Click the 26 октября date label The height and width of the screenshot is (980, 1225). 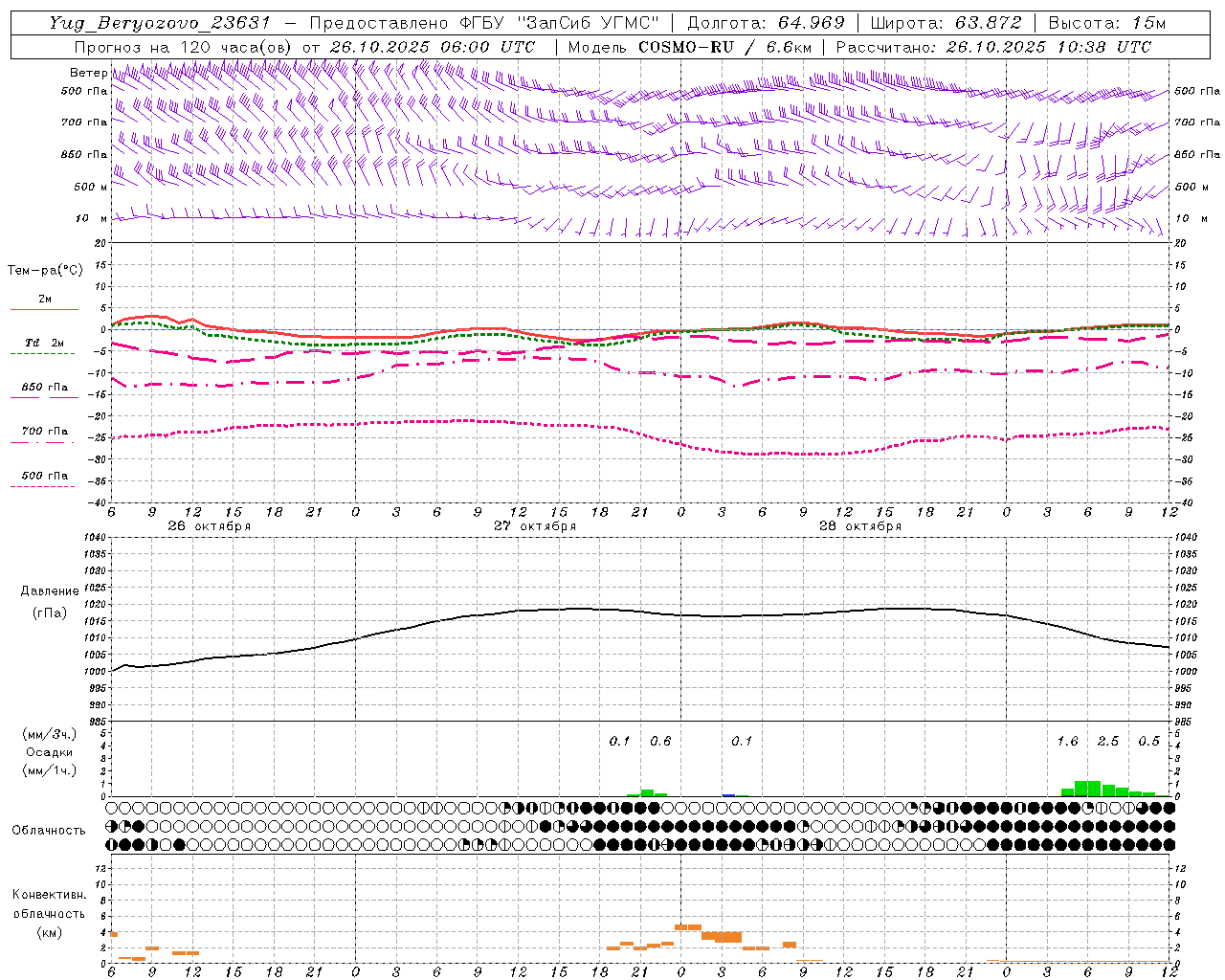(x=210, y=526)
